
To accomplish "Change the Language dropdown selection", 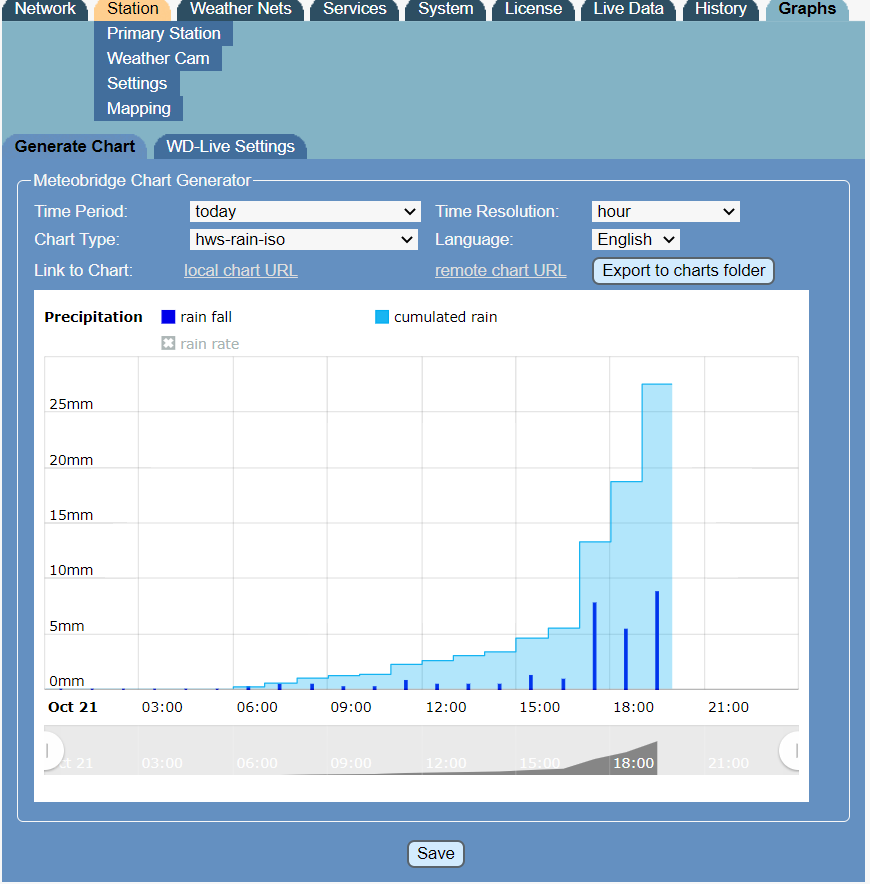I will pos(636,240).
